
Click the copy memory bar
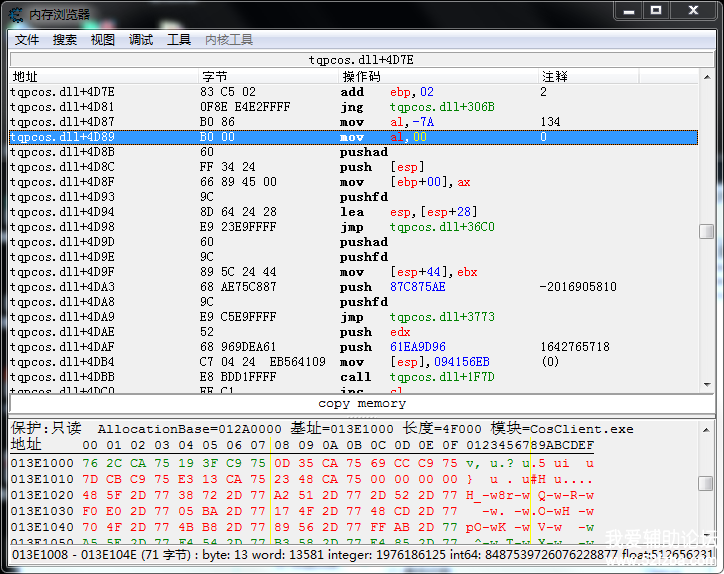coord(362,404)
